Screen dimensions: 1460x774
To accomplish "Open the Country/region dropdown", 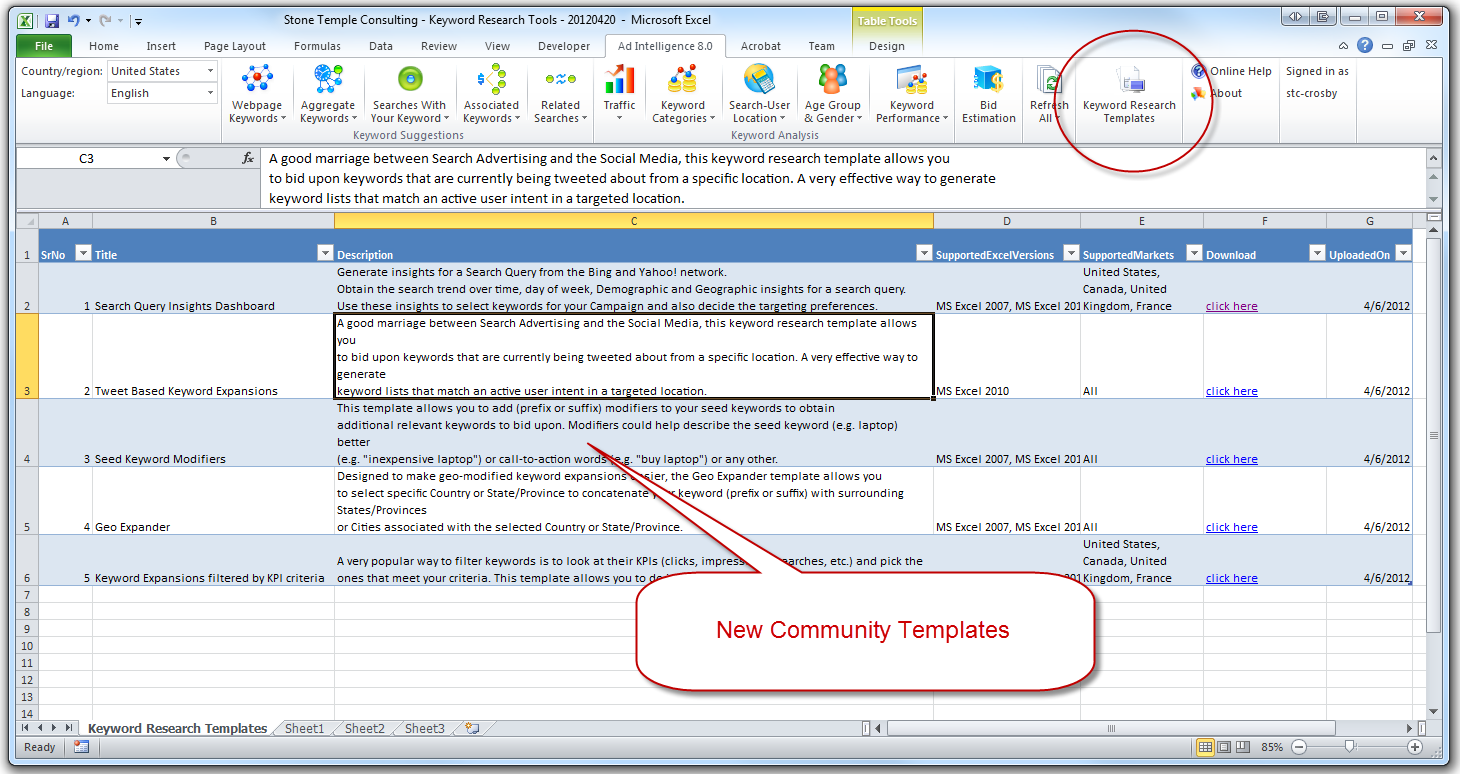I will [210, 71].
